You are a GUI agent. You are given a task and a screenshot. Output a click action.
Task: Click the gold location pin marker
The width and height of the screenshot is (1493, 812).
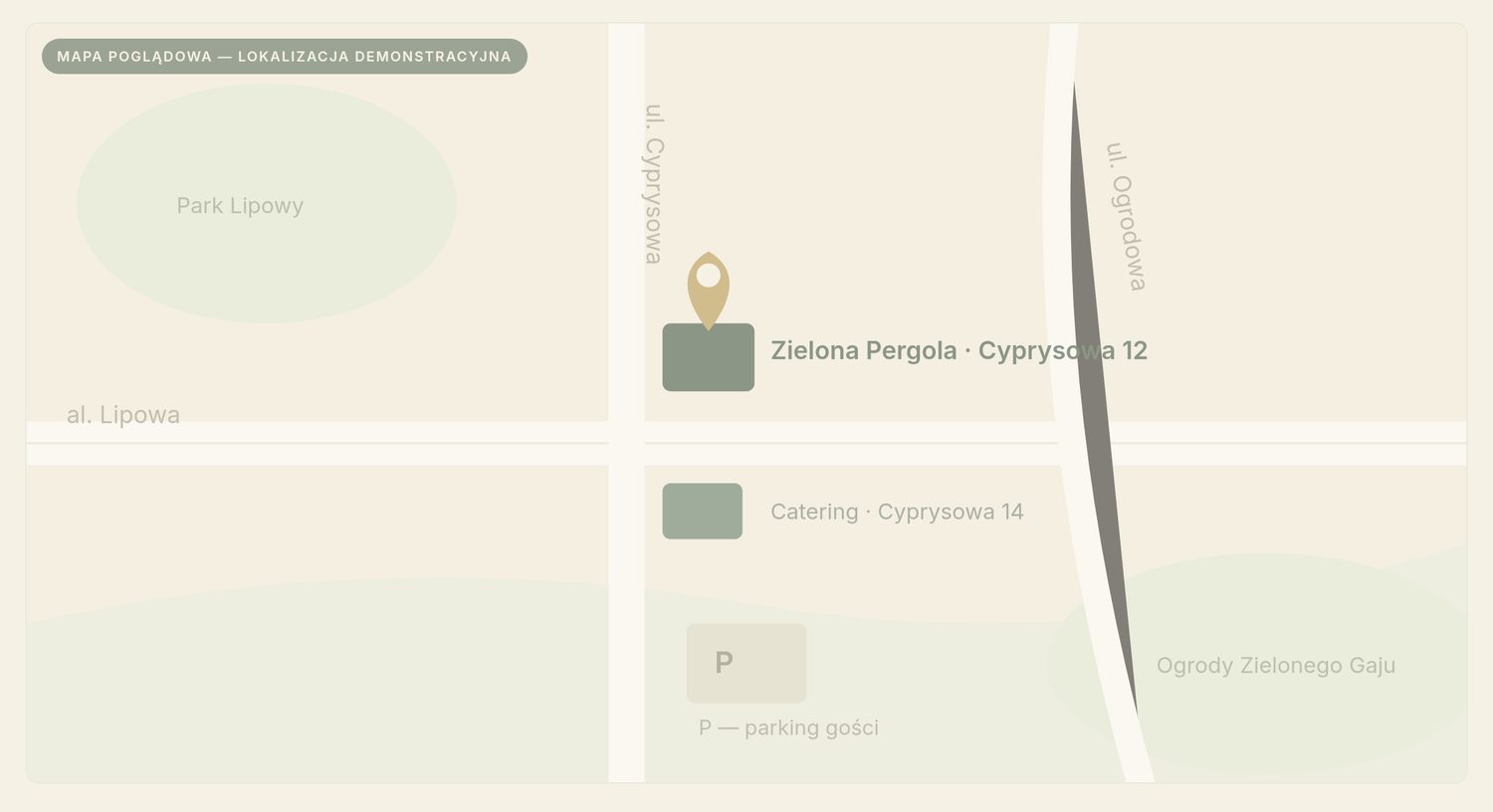click(709, 290)
